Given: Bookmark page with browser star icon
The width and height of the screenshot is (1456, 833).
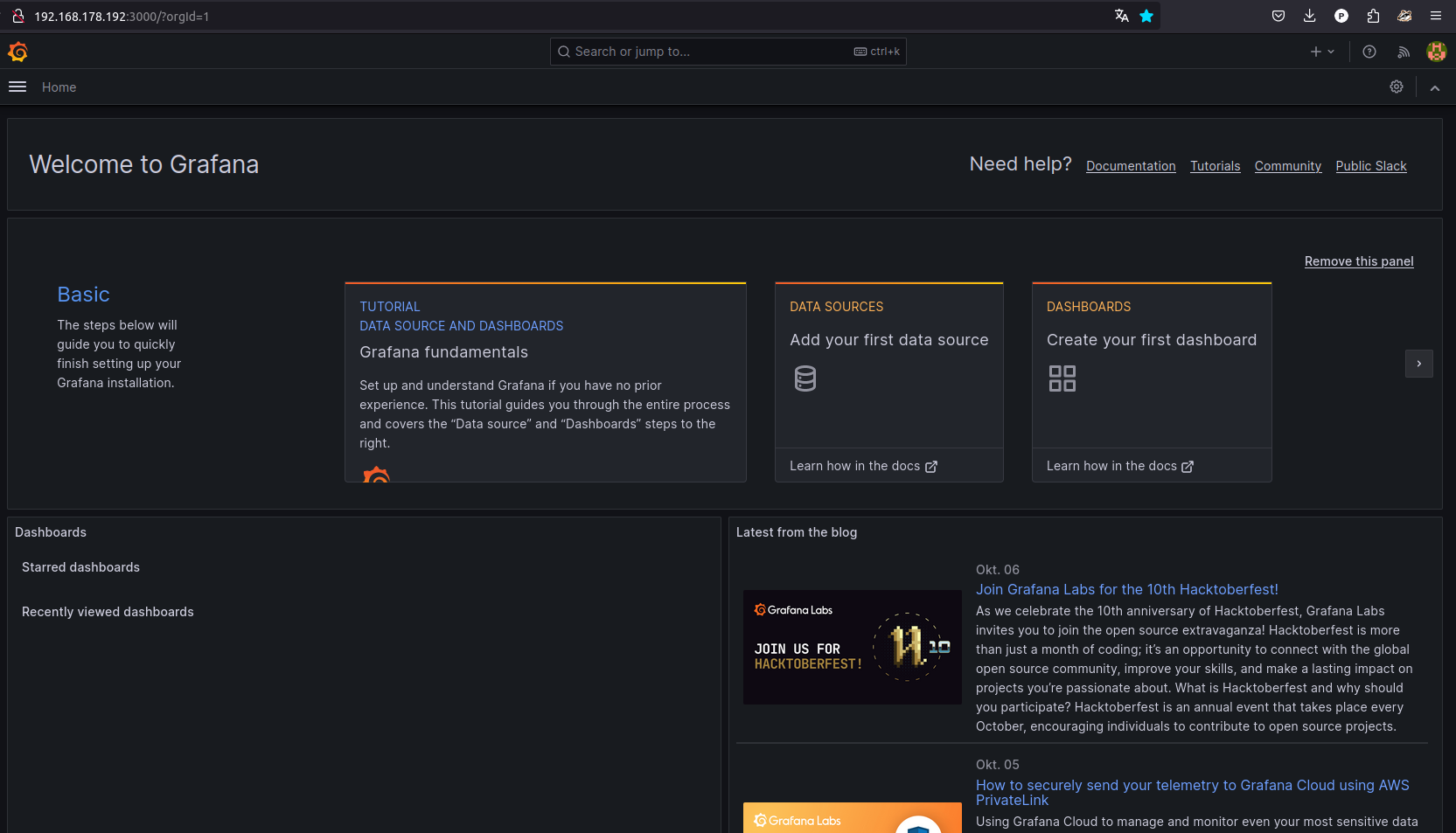Looking at the screenshot, I should point(1146,16).
